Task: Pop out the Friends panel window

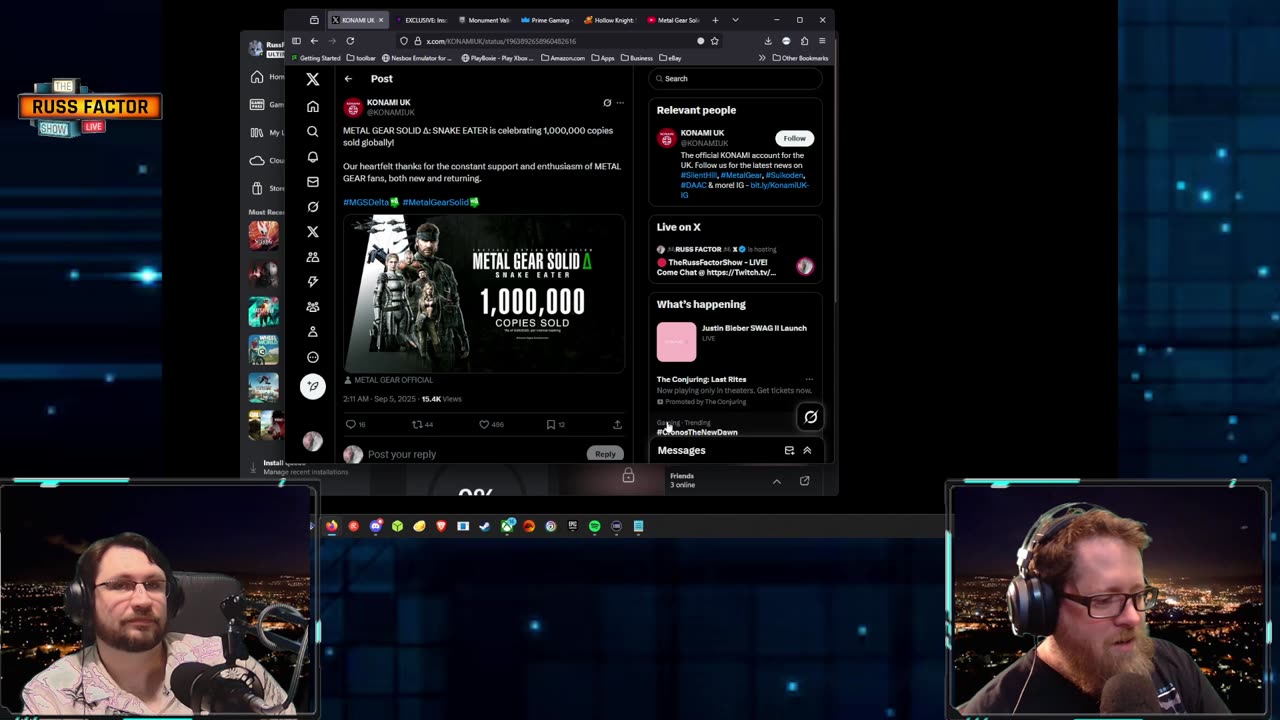Action: pyautogui.click(x=804, y=481)
